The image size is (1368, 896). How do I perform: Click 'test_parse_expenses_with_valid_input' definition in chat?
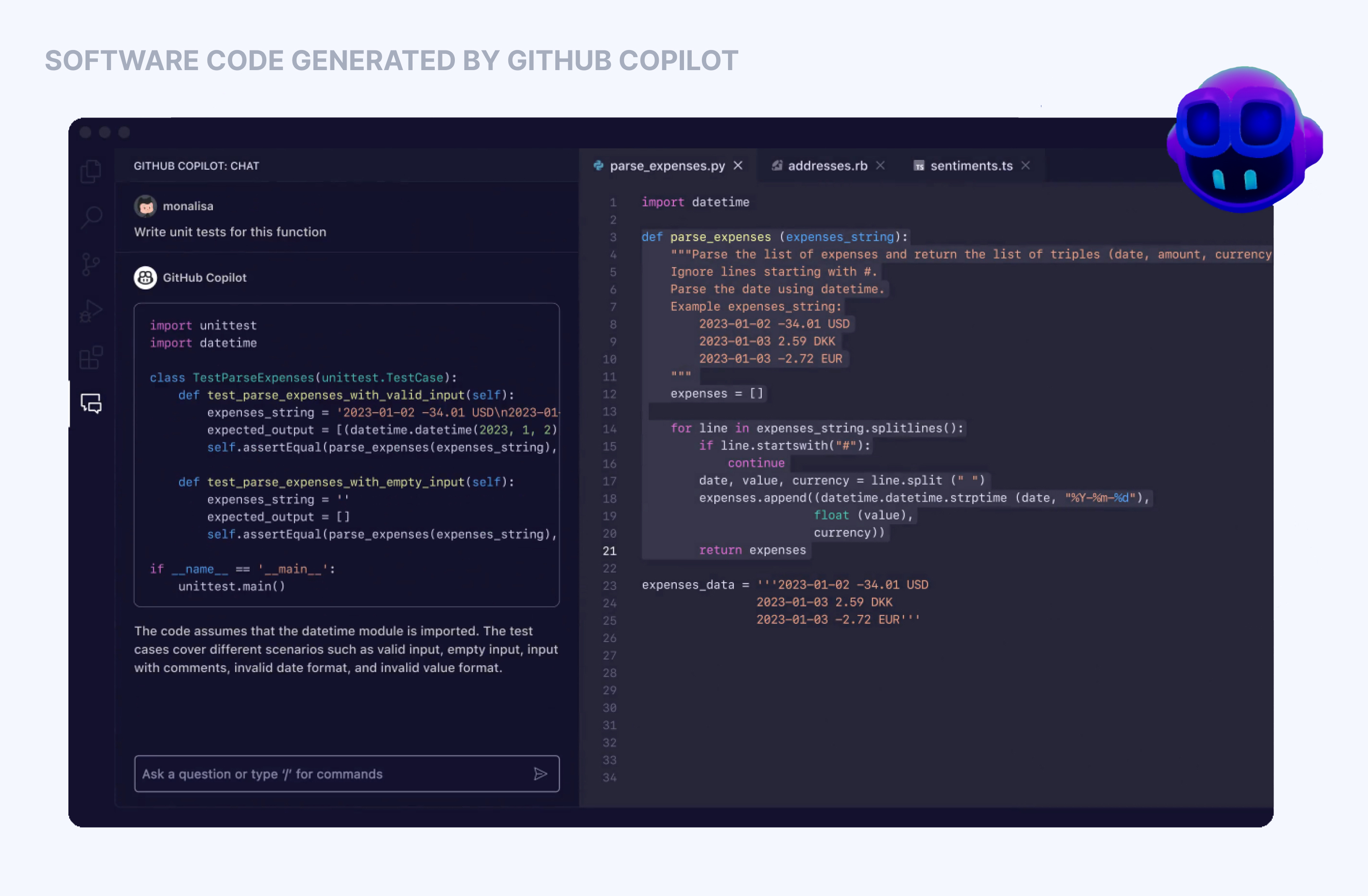pyautogui.click(x=346, y=395)
